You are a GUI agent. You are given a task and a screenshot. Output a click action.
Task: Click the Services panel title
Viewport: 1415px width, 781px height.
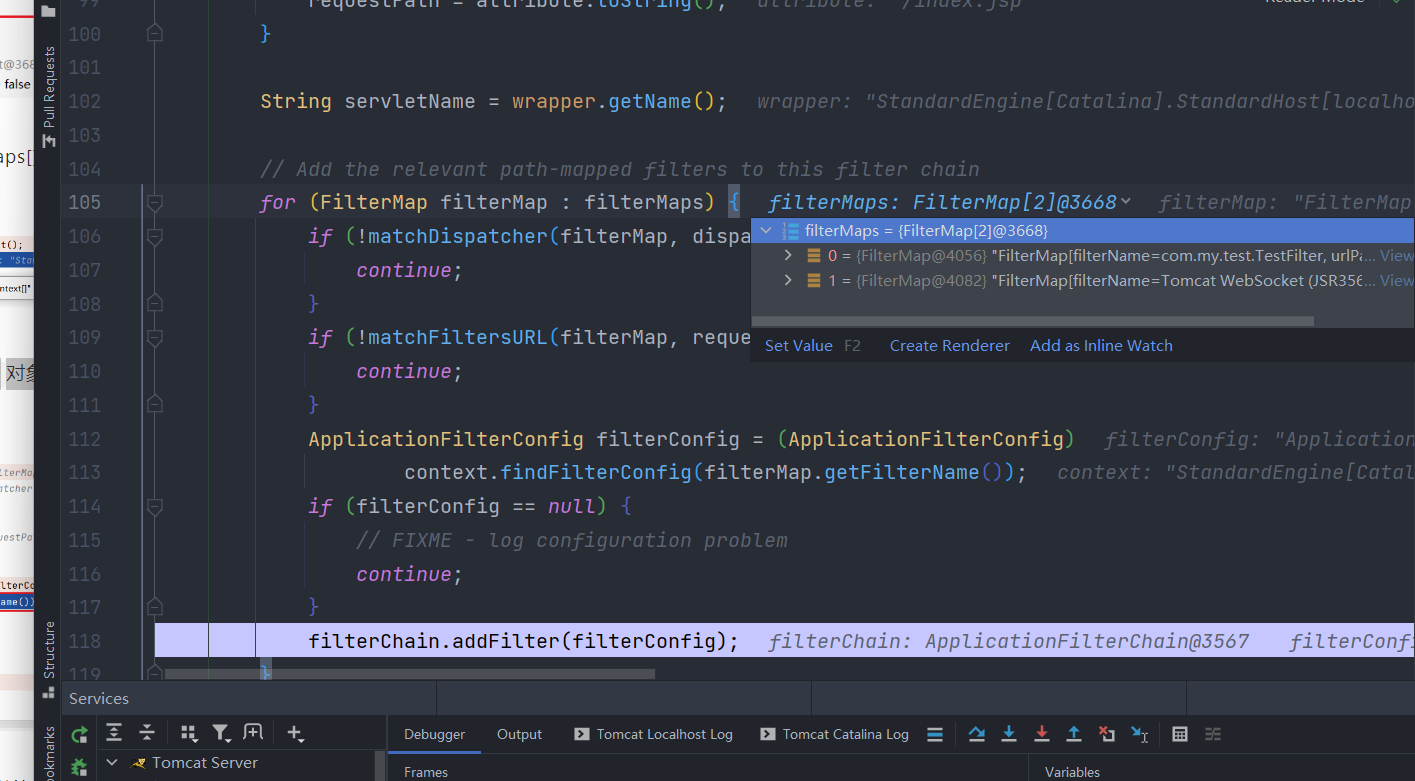(x=99, y=699)
